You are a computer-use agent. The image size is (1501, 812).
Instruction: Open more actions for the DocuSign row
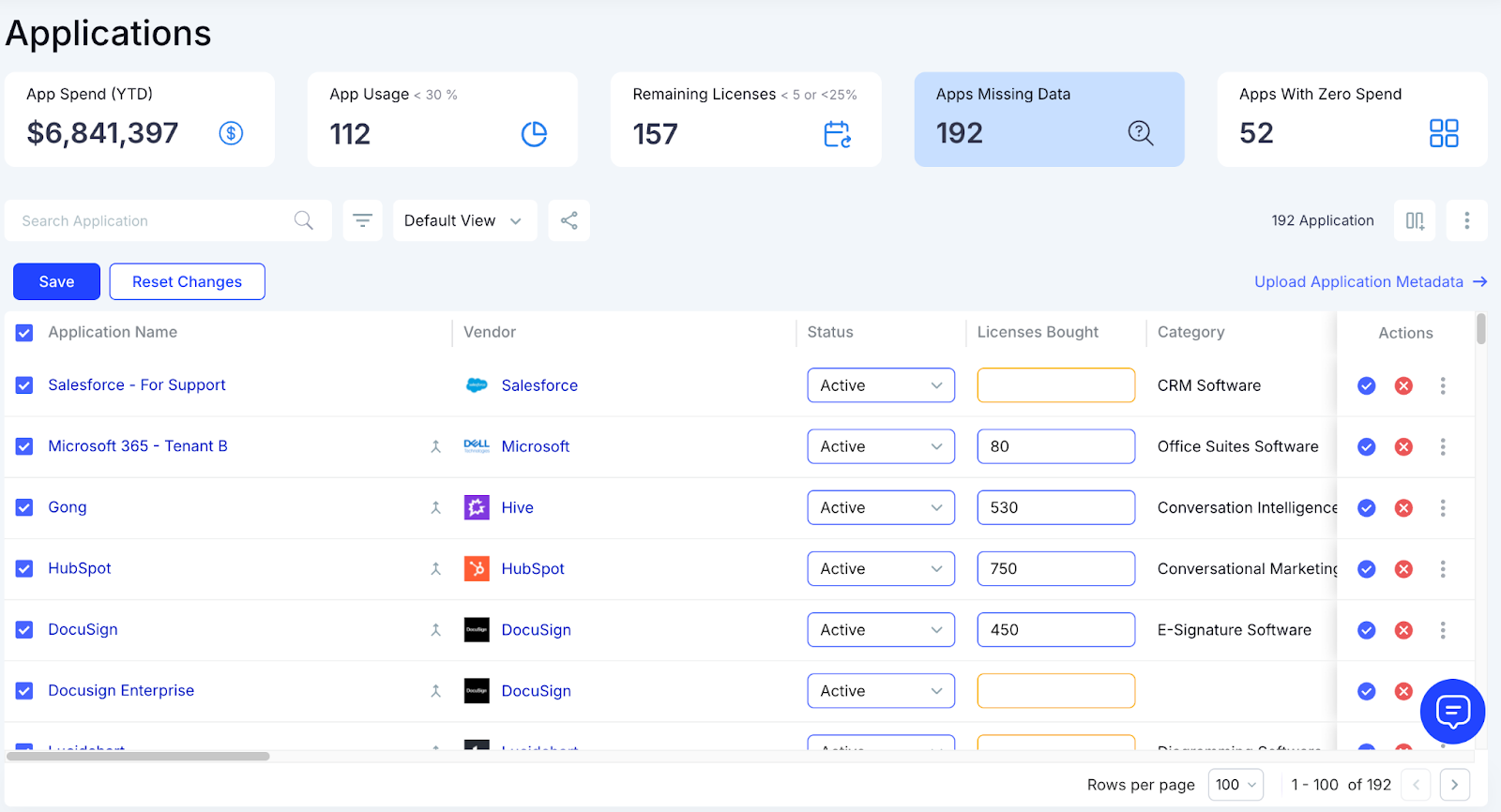pos(1443,630)
